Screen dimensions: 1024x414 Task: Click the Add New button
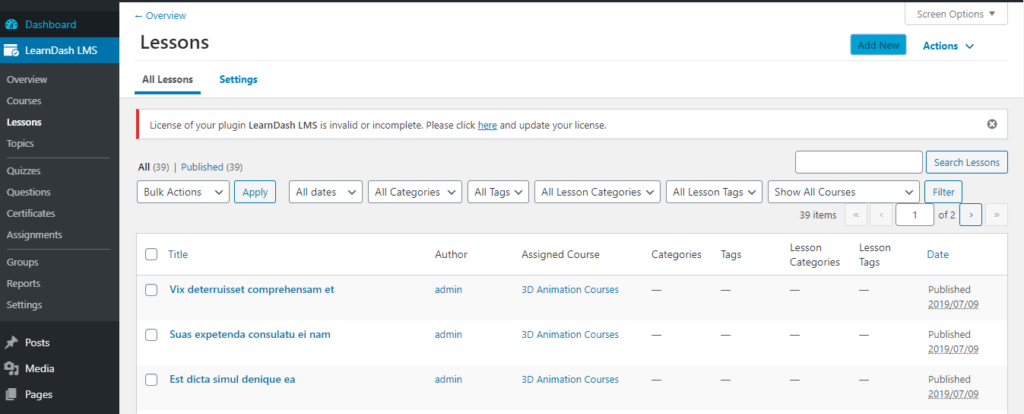coord(878,45)
